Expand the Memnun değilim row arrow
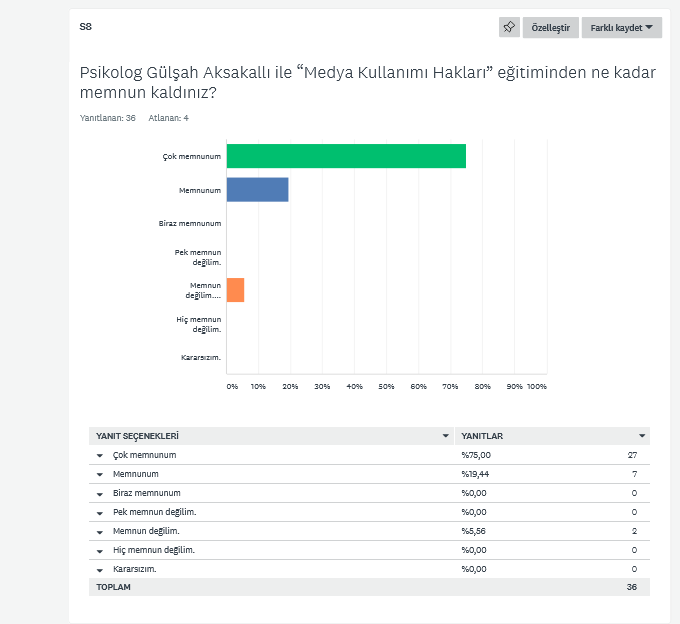The width and height of the screenshot is (680, 624). point(100,531)
